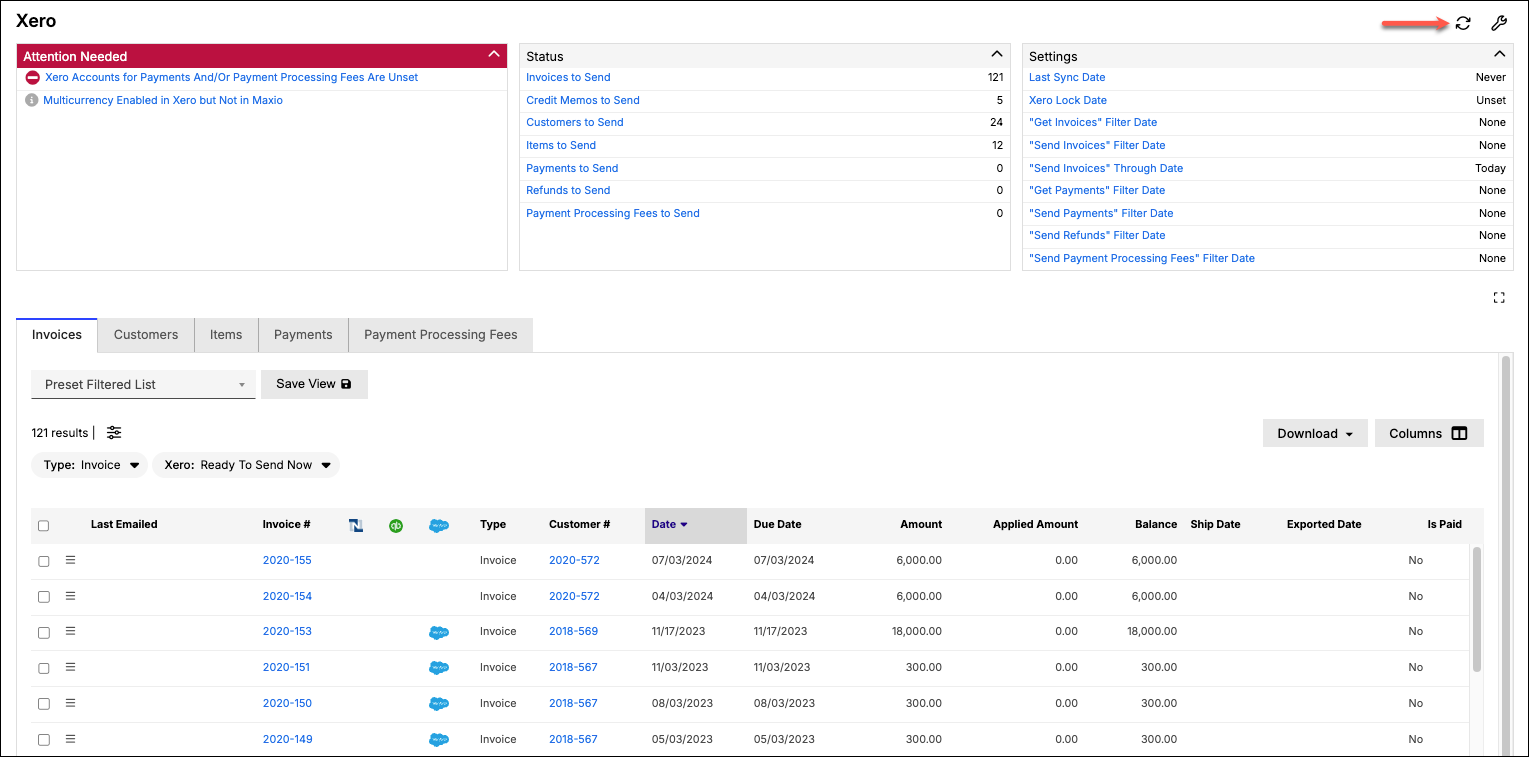1529x757 pixels.
Task: Open Multicurrency Enabled in Xero warning link
Action: (163, 100)
